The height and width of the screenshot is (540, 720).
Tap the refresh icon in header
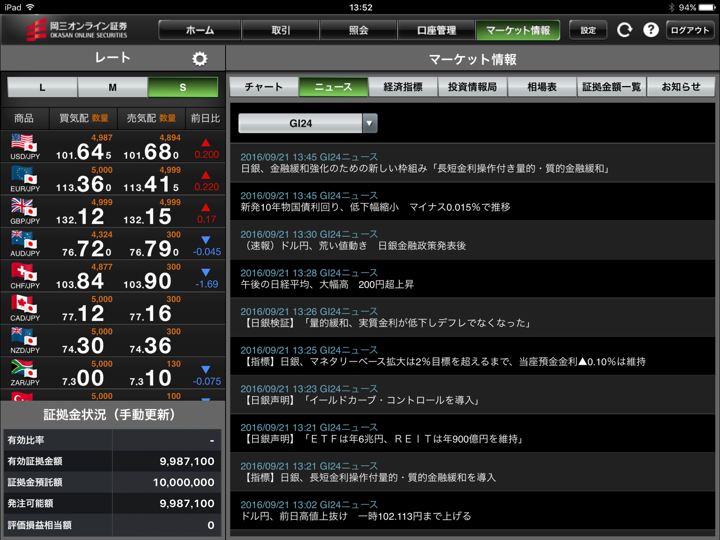(624, 30)
